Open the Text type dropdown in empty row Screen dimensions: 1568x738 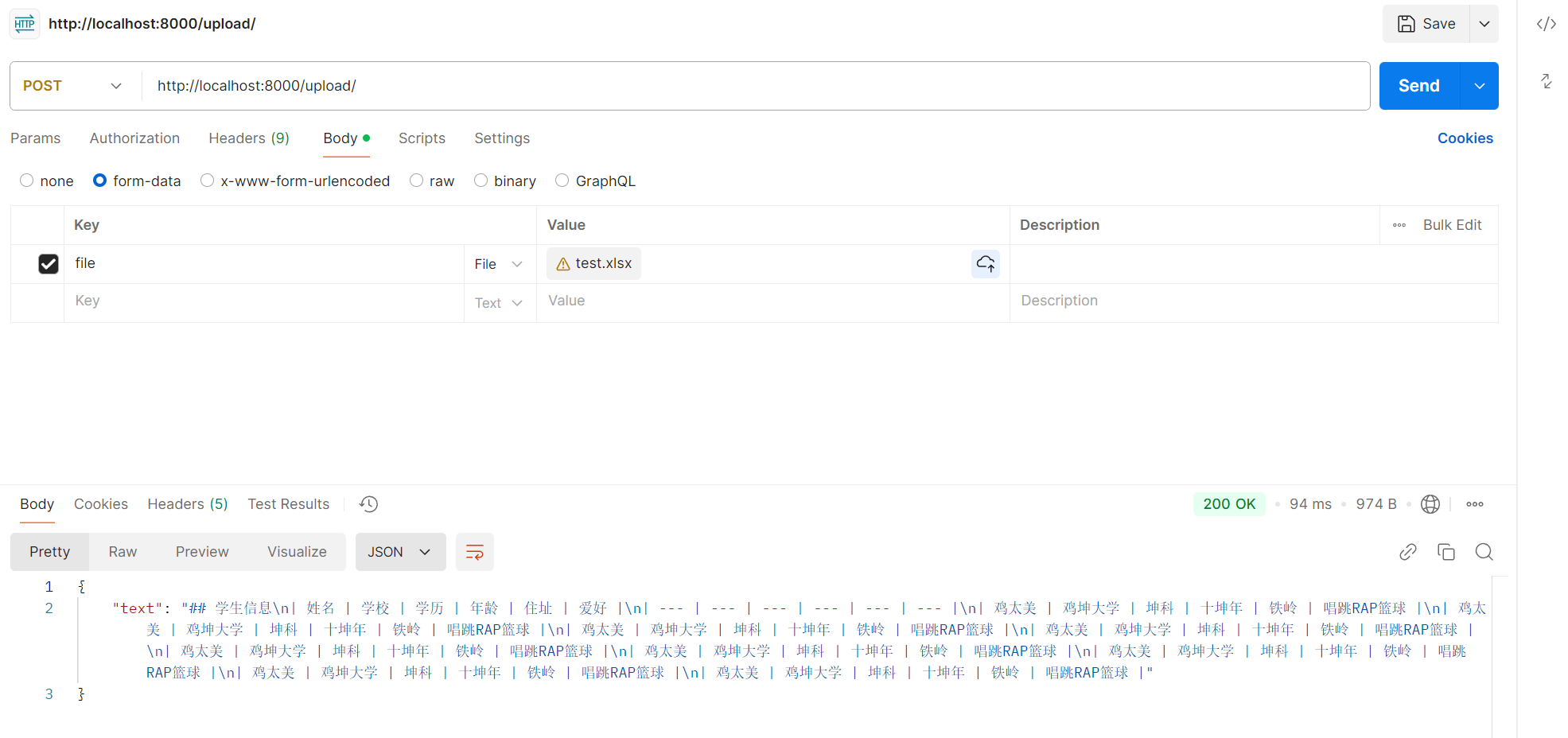point(499,303)
